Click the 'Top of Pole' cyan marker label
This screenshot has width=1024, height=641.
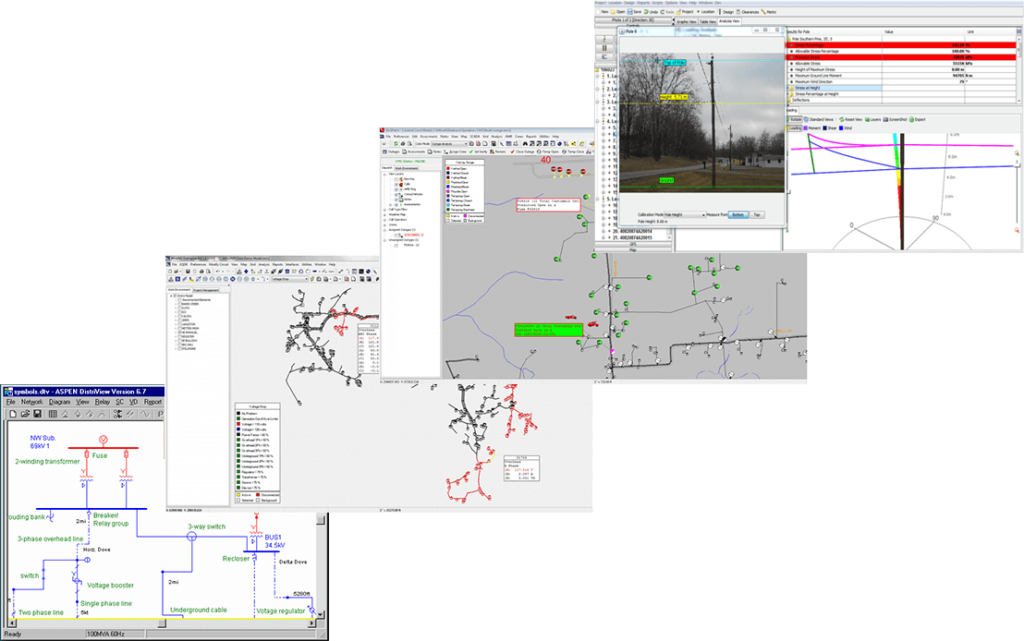pyautogui.click(x=675, y=63)
